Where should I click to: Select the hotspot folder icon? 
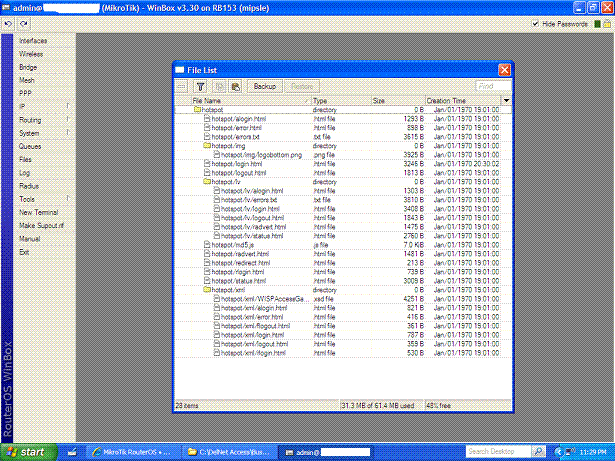[x=197, y=109]
